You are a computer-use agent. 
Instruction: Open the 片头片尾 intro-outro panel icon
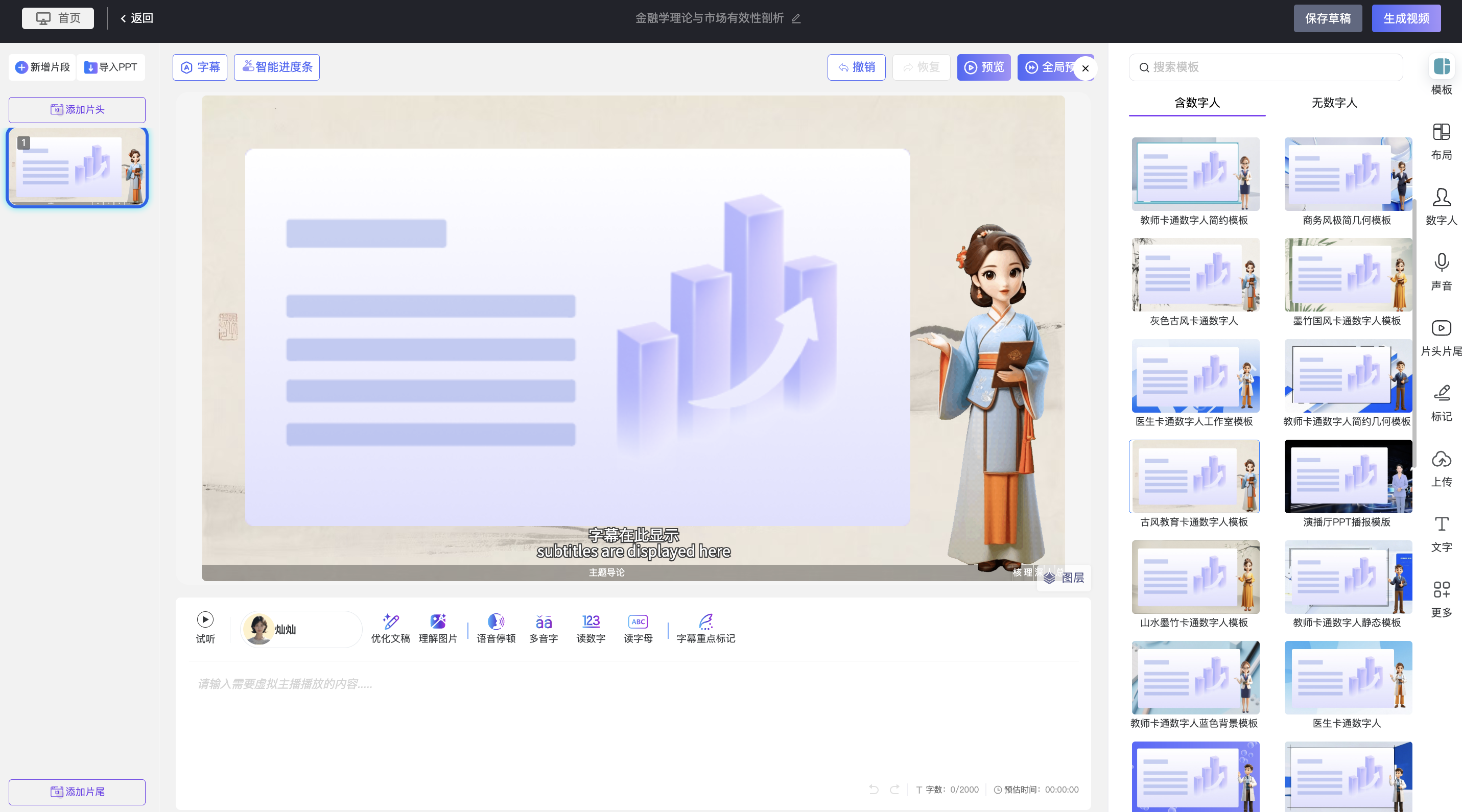(1441, 328)
